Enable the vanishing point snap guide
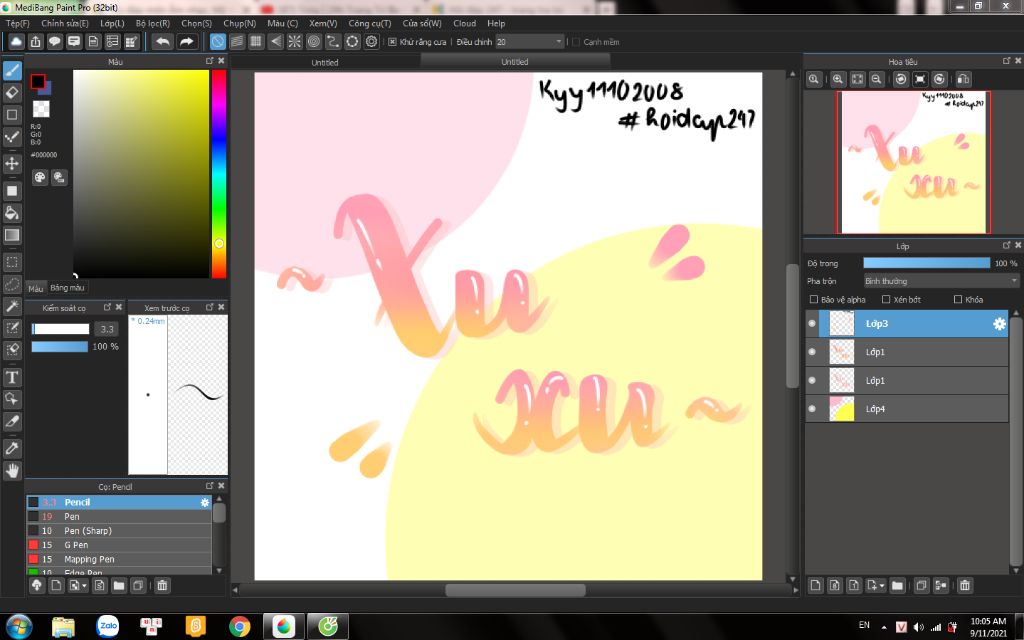This screenshot has width=1024, height=640. tap(276, 42)
